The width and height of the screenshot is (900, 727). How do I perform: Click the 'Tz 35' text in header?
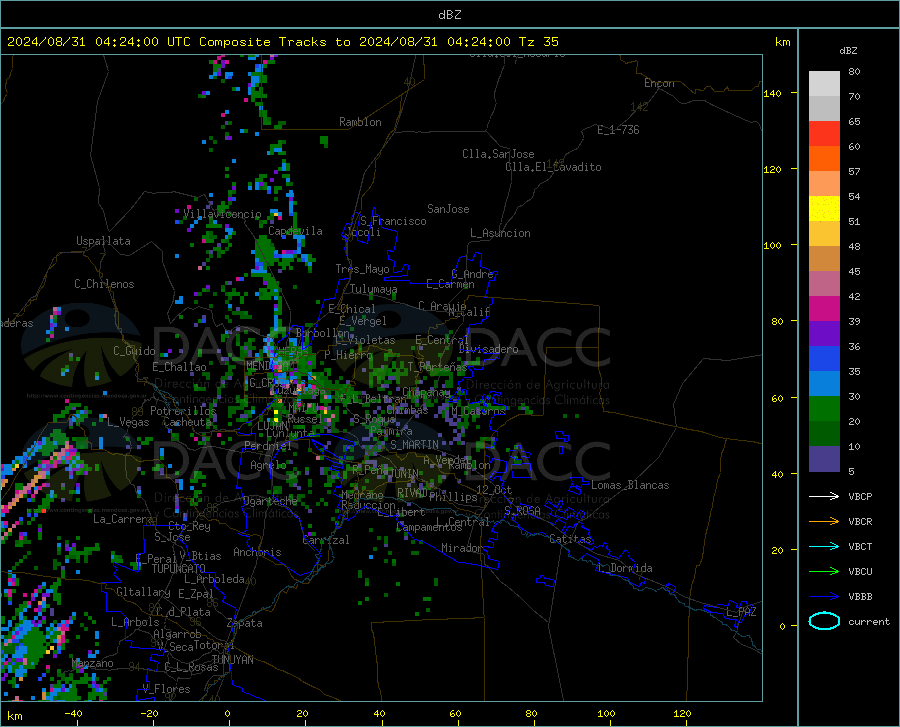(x=538, y=42)
